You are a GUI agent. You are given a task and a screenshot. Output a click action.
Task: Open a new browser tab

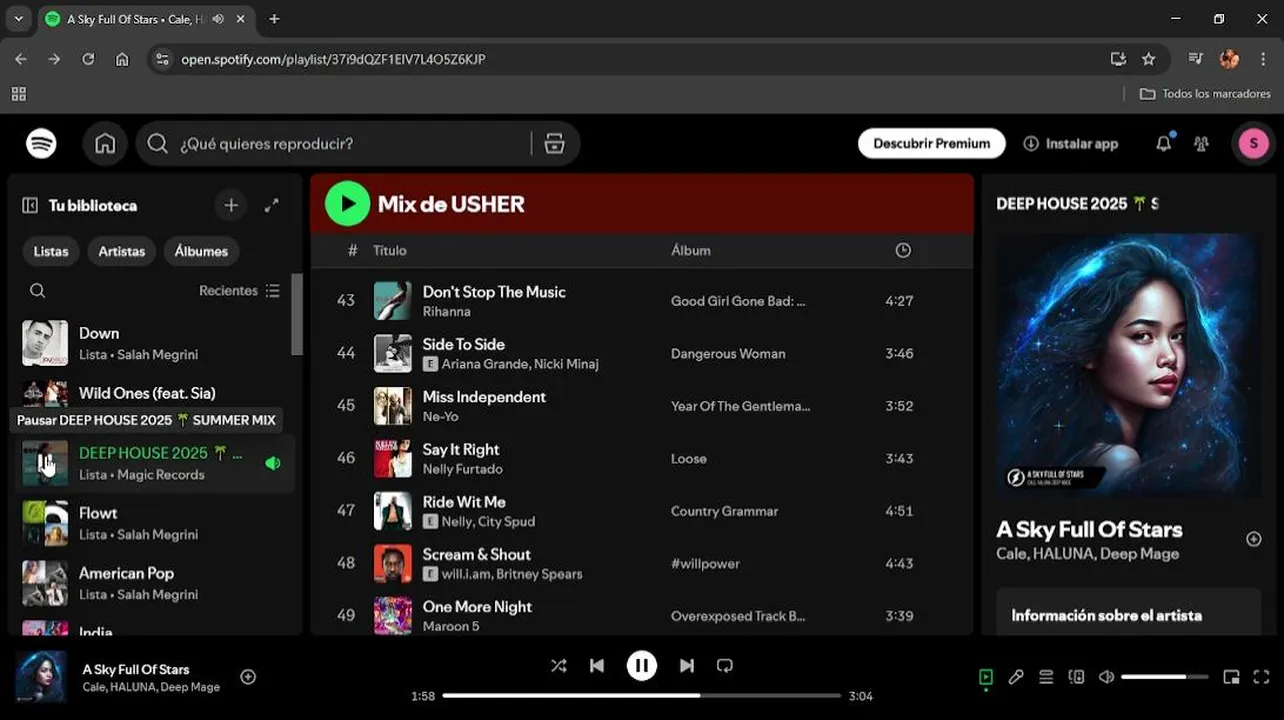point(274,19)
